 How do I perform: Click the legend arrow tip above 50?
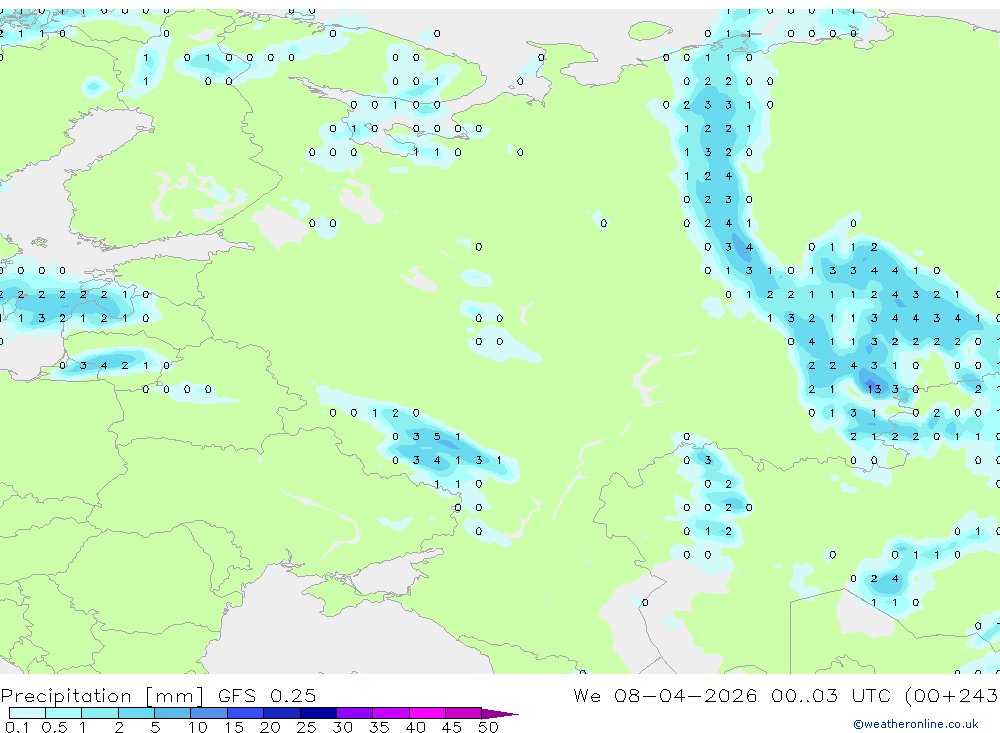(x=501, y=714)
